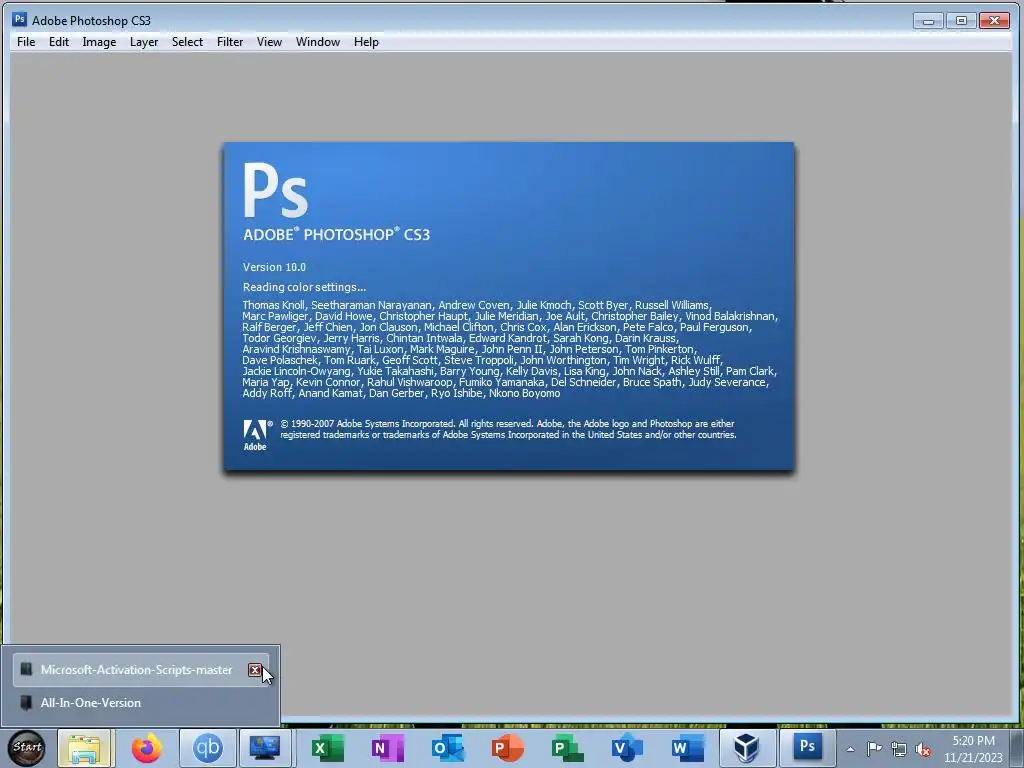Open the network tray icon

tap(899, 749)
